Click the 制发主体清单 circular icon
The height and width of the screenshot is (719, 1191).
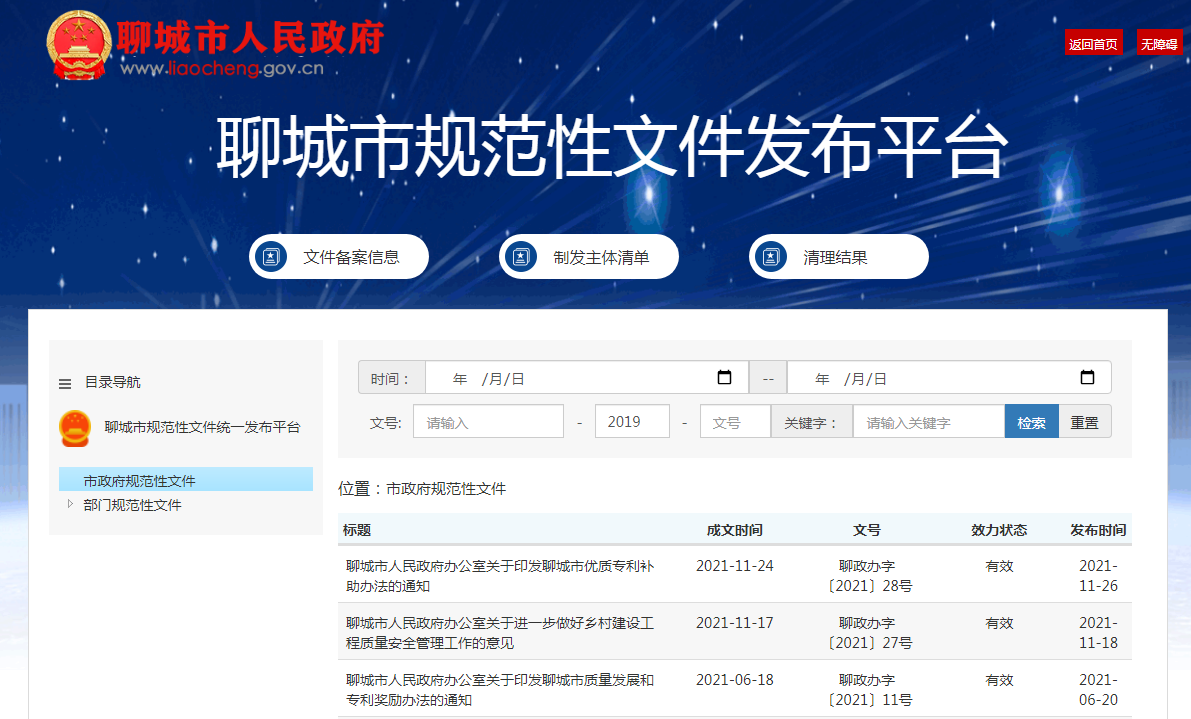[521, 256]
